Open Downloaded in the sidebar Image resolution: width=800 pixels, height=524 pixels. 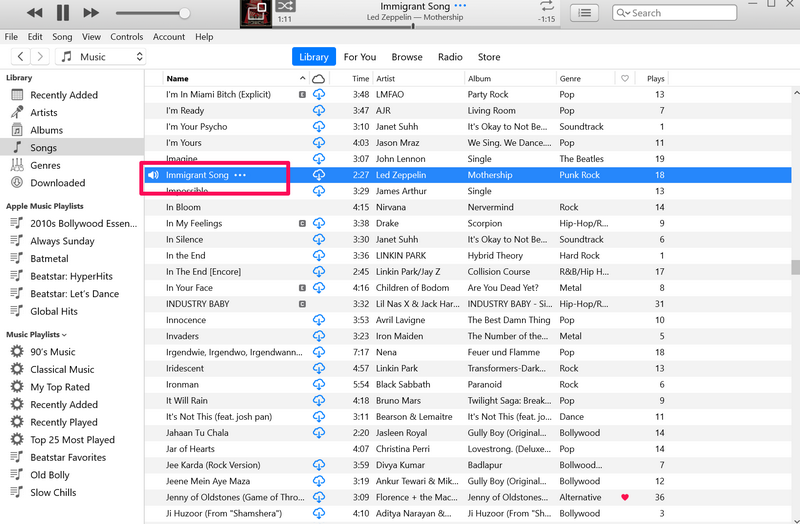coord(58,183)
